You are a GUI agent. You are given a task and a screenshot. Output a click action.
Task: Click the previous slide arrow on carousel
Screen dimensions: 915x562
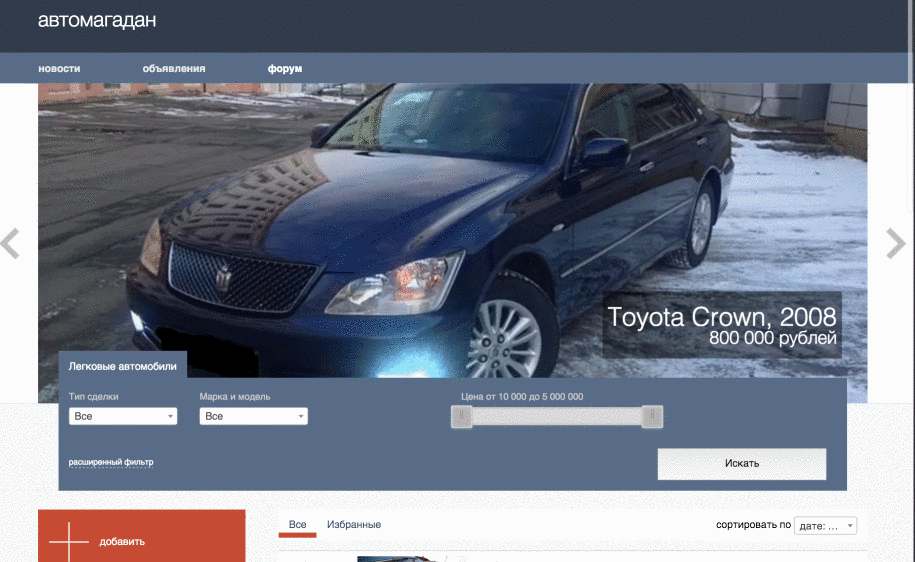tap(10, 244)
